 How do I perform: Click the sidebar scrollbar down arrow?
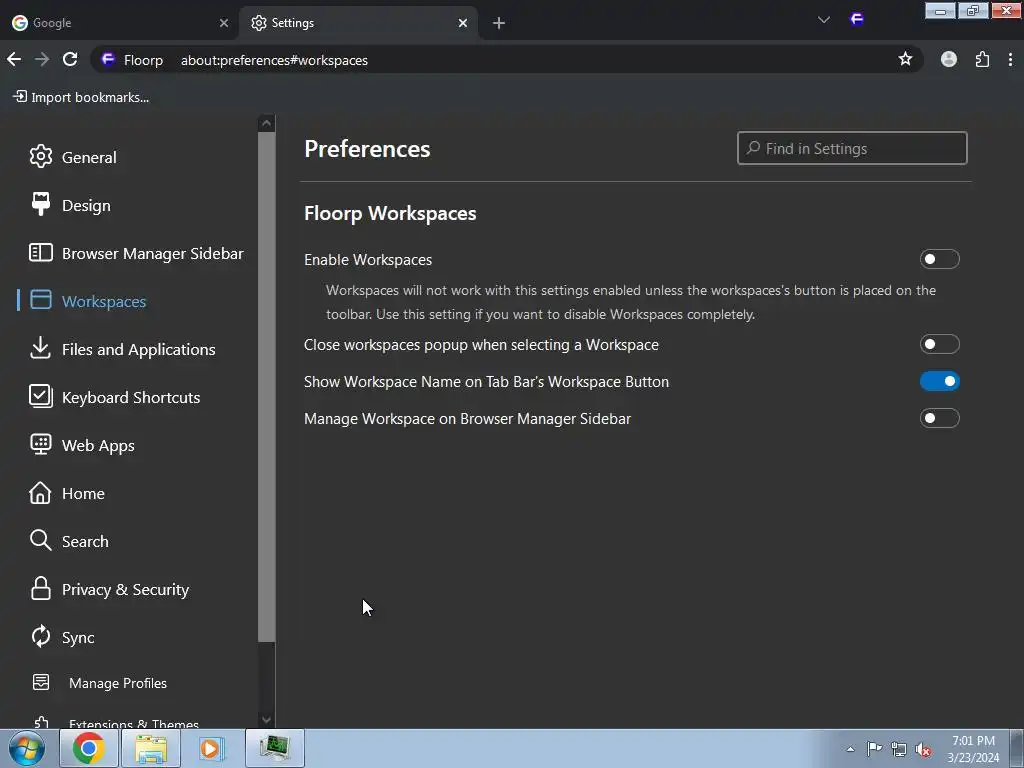266,720
